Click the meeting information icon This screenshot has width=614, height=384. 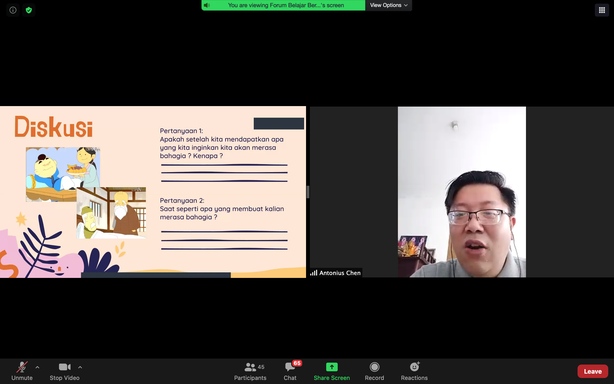pos(13,10)
